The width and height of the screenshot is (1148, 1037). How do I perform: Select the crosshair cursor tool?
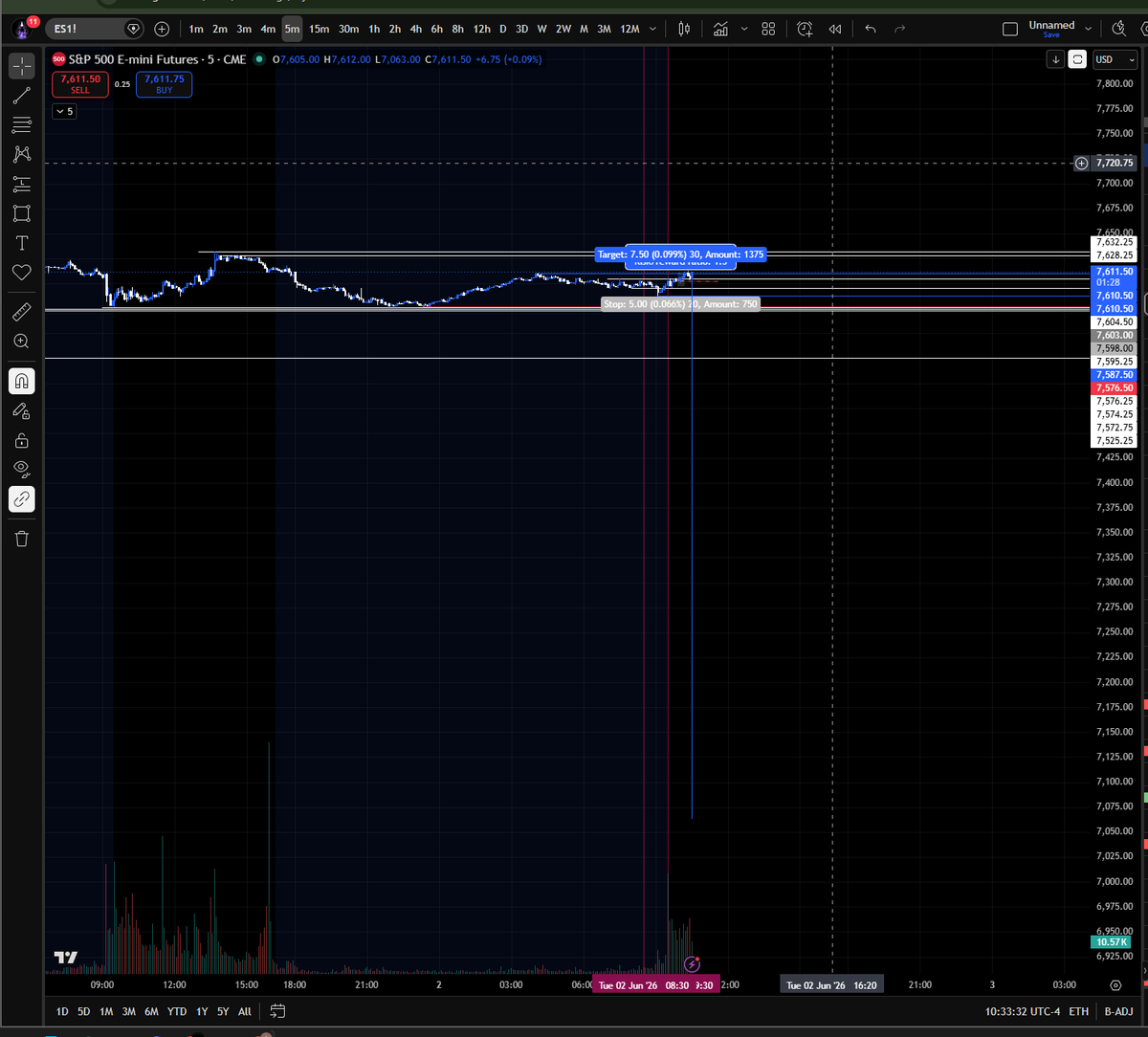tap(22, 66)
